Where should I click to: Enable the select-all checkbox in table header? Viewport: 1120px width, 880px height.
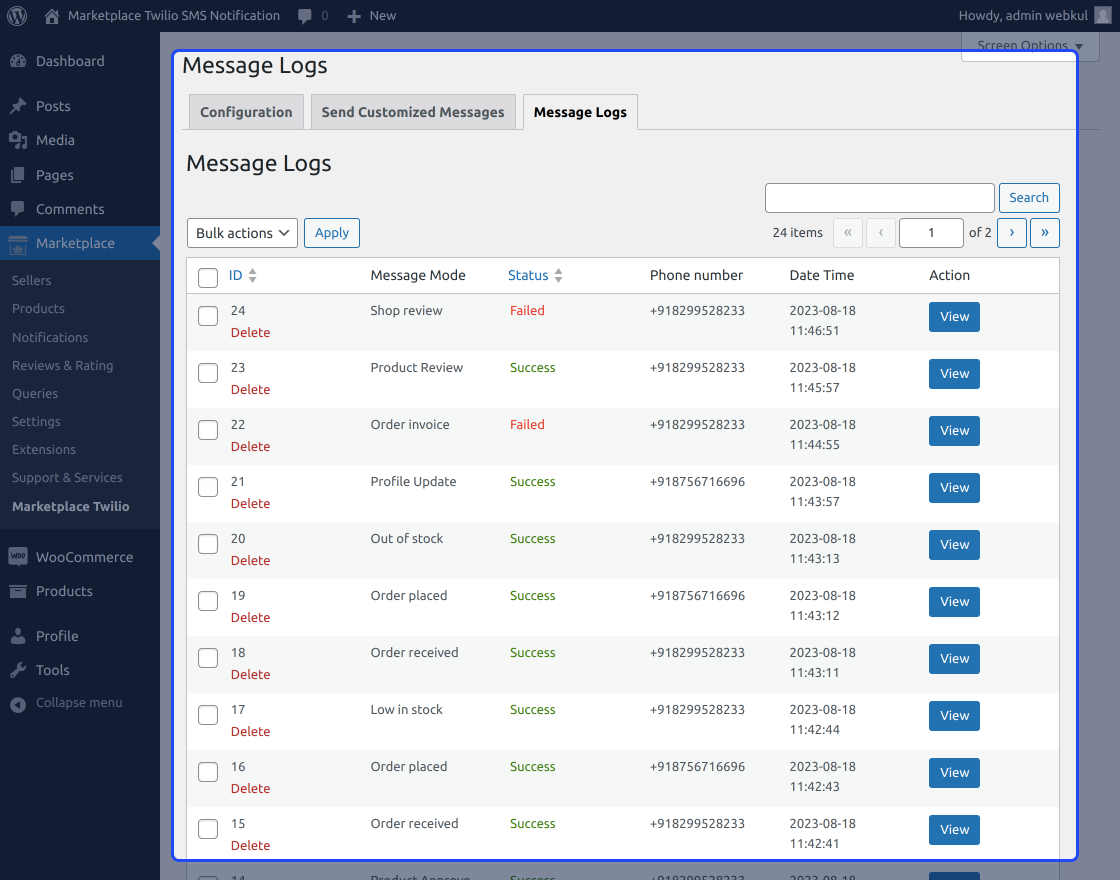208,277
